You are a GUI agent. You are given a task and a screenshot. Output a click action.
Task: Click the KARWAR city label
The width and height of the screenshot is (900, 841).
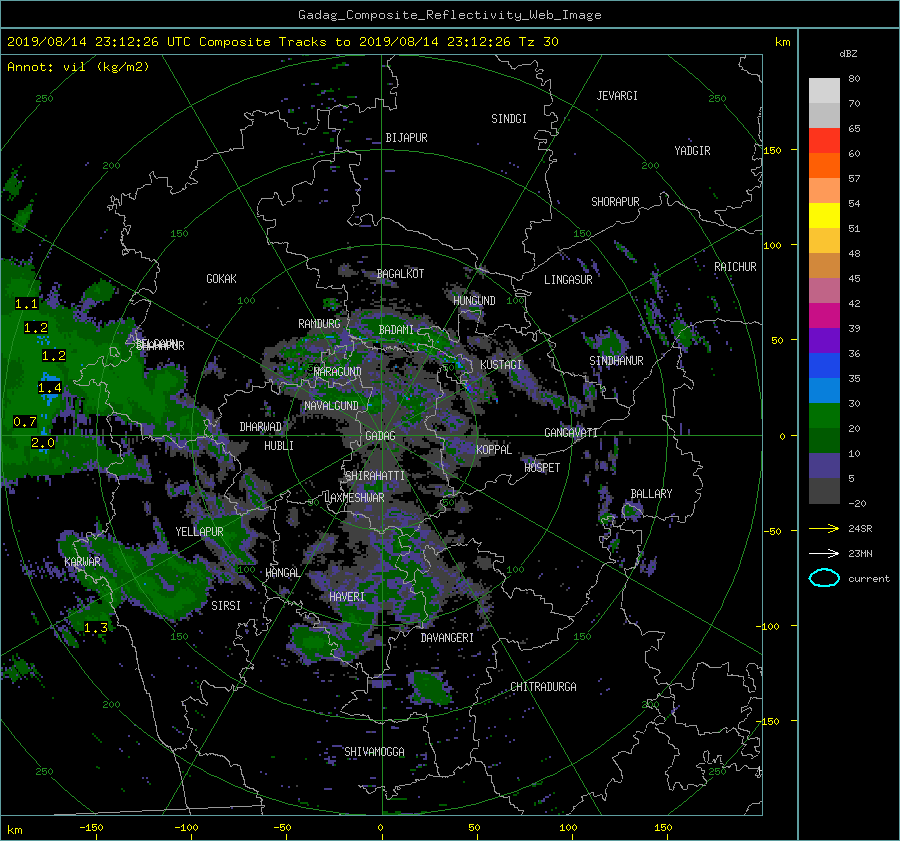[x=82, y=562]
